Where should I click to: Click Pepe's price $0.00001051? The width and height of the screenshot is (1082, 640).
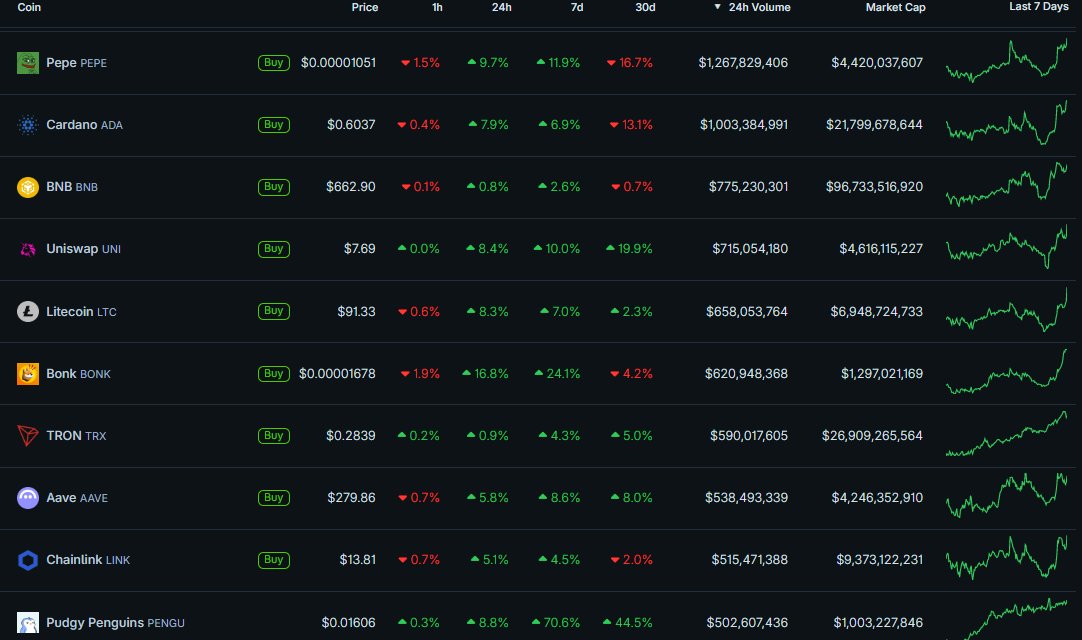point(338,63)
